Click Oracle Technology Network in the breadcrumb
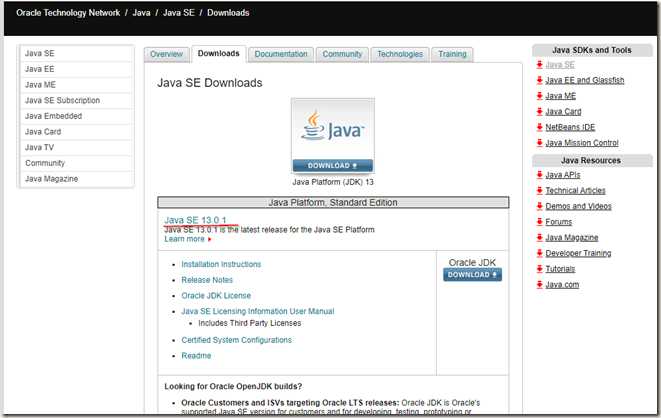The height and width of the screenshot is (418, 661). pyautogui.click(x=68, y=13)
